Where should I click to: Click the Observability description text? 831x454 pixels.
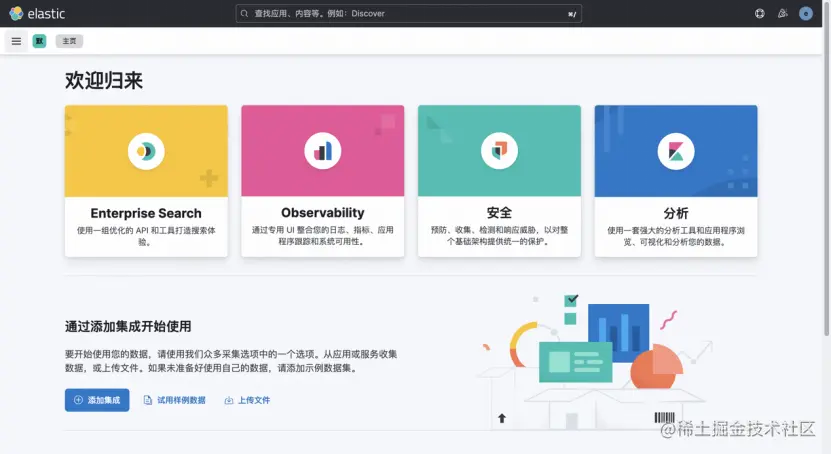pyautogui.click(x=323, y=235)
